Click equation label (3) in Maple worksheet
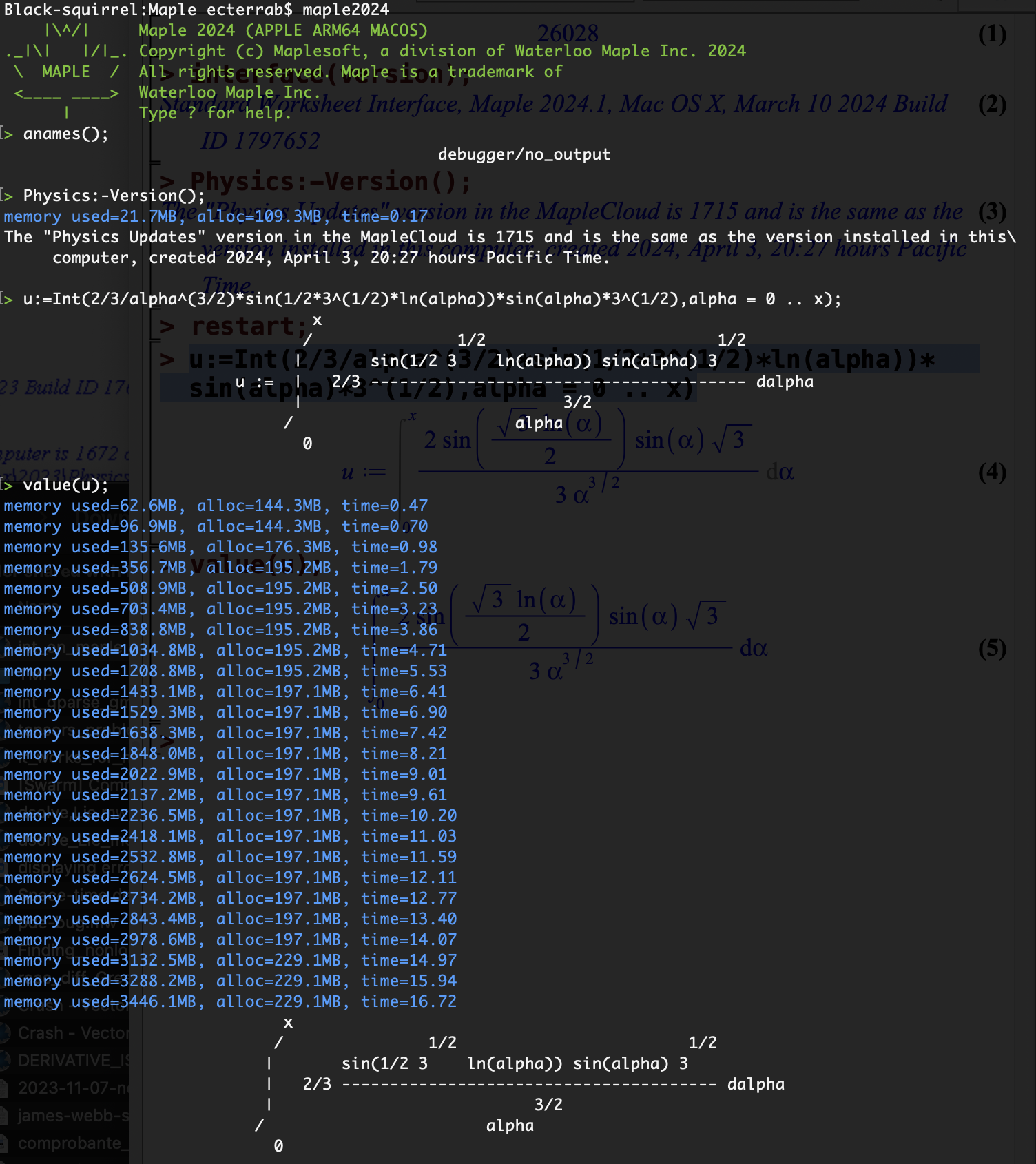1036x1164 pixels. (x=992, y=211)
